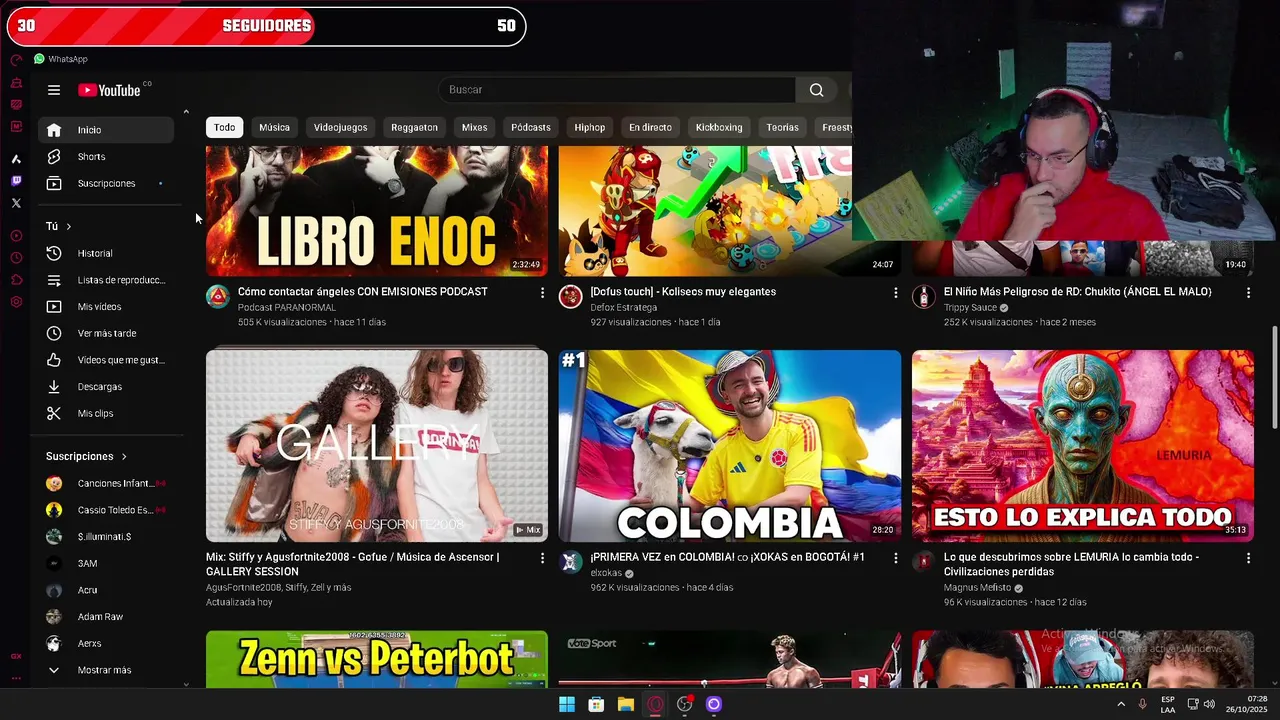Open Twitch in the Opera GX sidebar

(x=16, y=181)
